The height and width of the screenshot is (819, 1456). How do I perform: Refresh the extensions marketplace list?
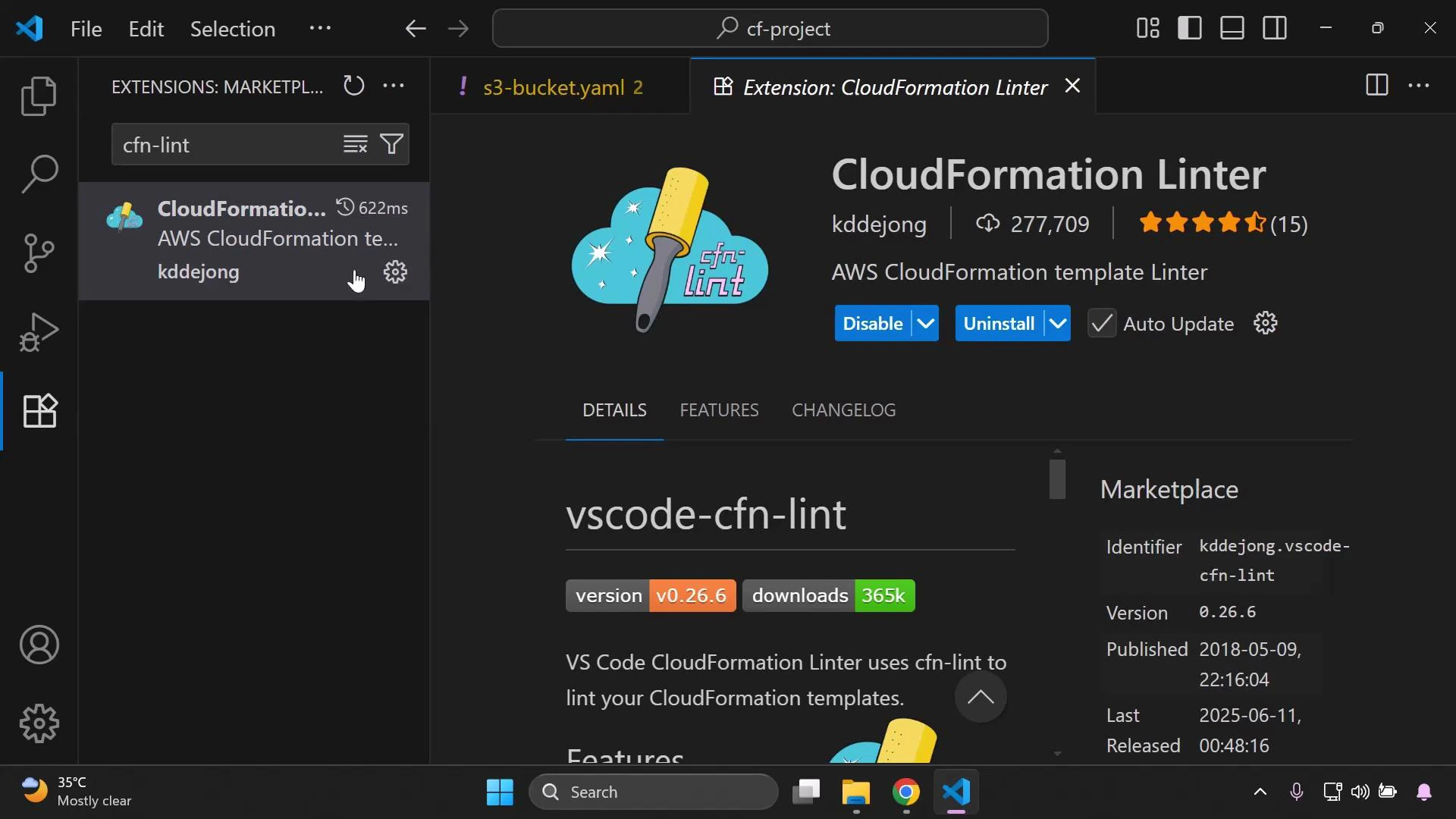pyautogui.click(x=353, y=86)
